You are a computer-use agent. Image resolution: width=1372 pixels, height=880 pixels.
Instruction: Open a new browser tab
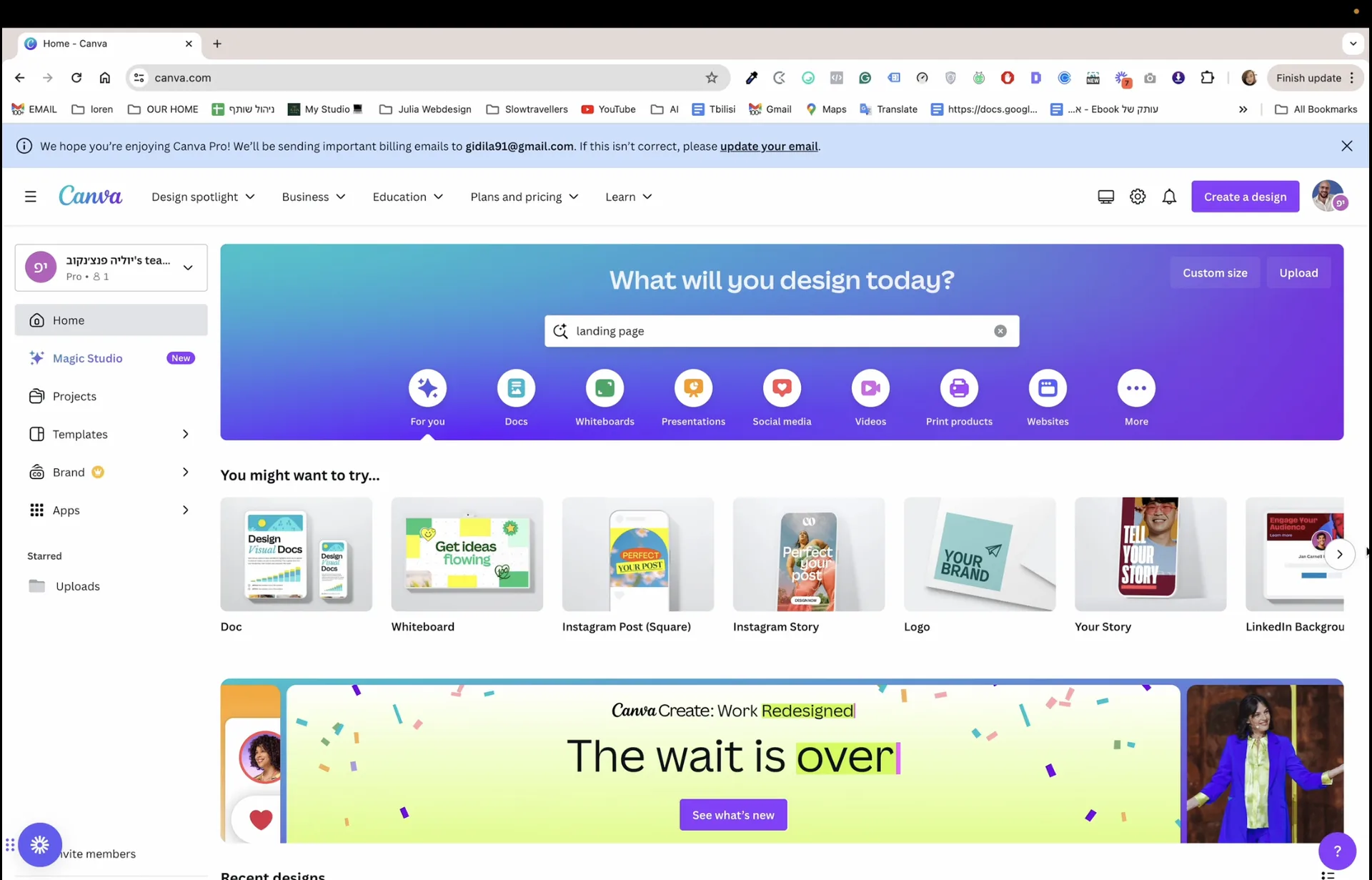point(217,44)
